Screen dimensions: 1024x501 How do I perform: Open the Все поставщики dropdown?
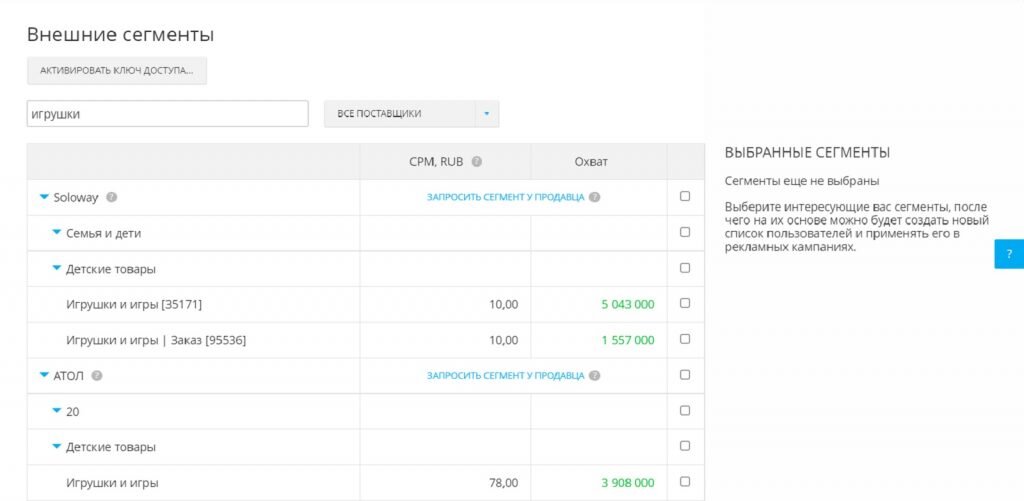click(411, 114)
